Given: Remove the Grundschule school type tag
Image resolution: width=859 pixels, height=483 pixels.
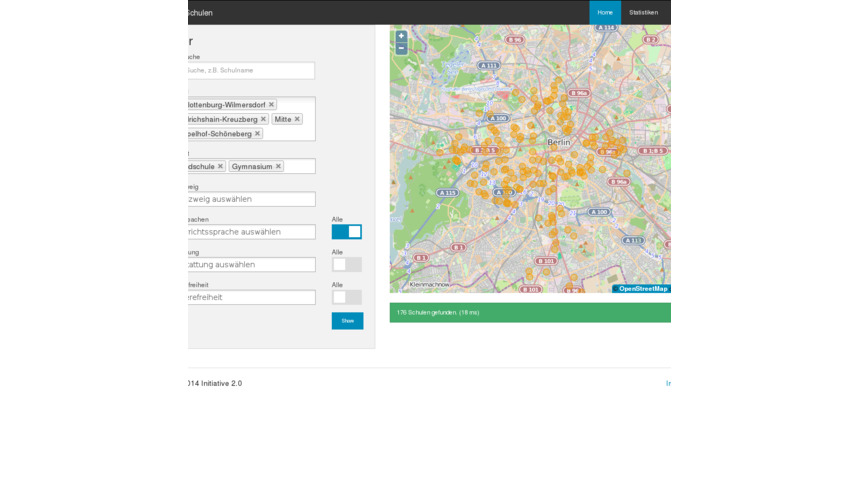Looking at the screenshot, I should pyautogui.click(x=220, y=167).
